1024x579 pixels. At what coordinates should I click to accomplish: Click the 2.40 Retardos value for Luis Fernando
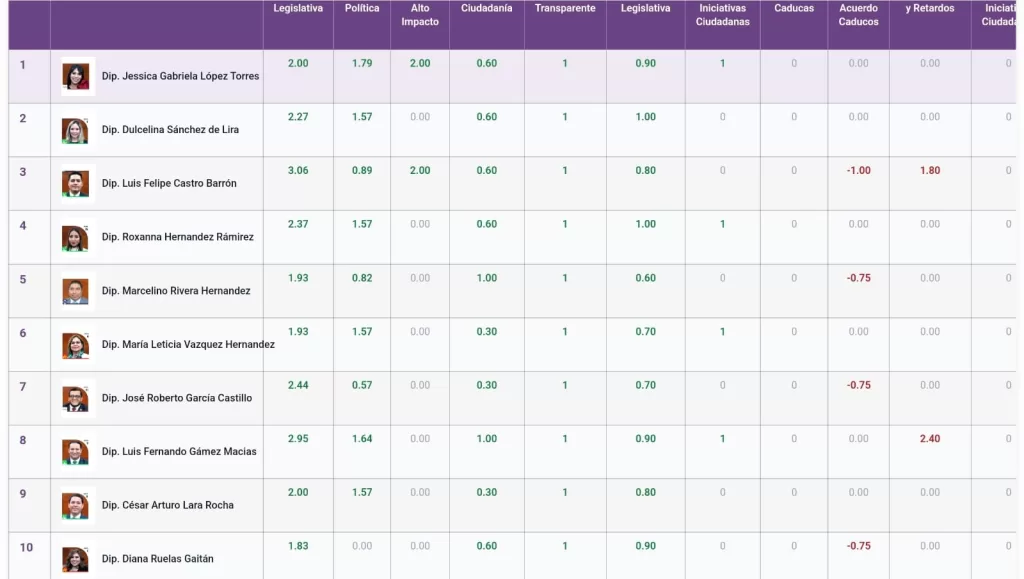(x=930, y=439)
